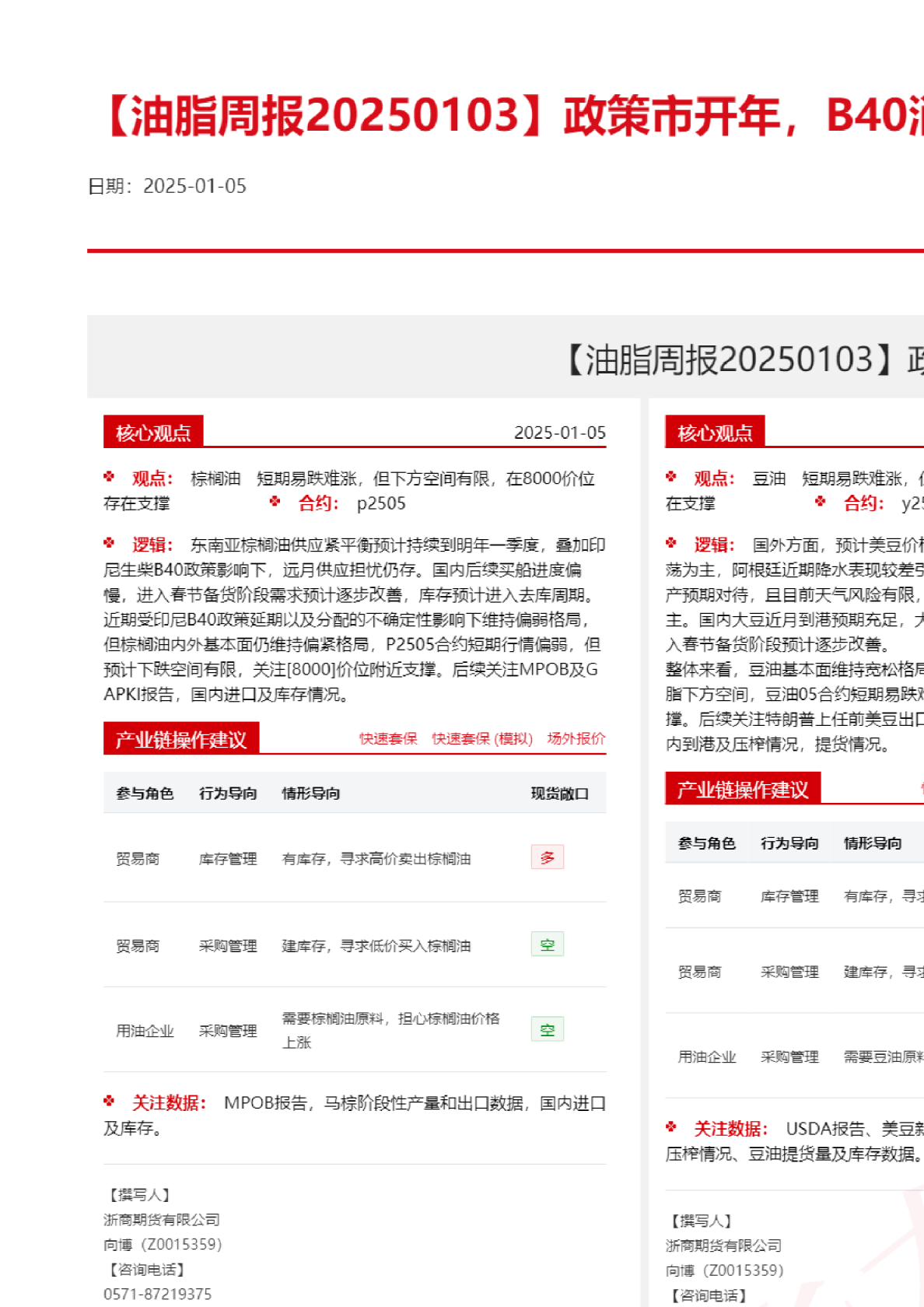Click green 空 badge in 建库存 row
924x1307 pixels.
tap(548, 944)
